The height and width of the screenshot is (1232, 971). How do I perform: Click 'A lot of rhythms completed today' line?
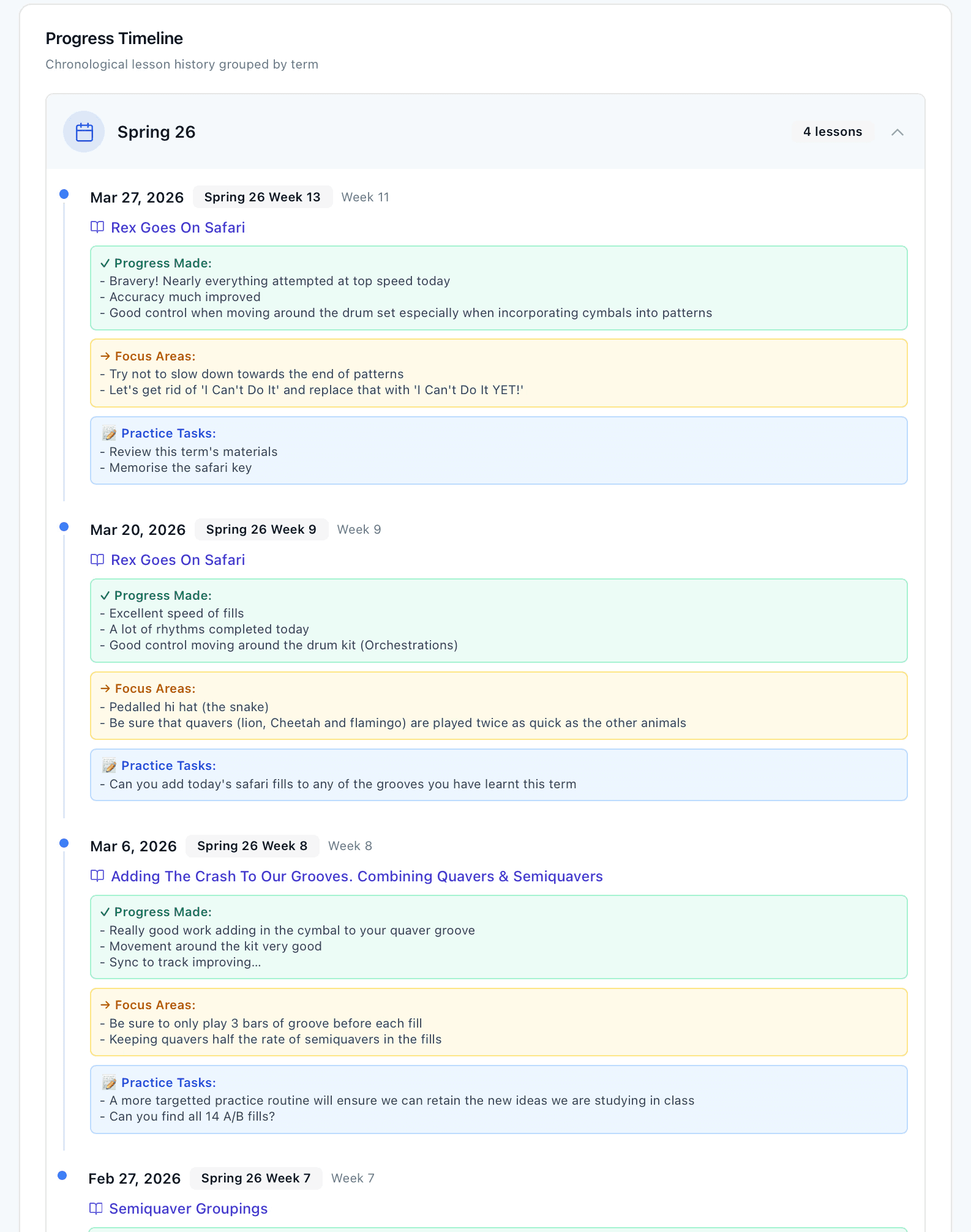204,629
